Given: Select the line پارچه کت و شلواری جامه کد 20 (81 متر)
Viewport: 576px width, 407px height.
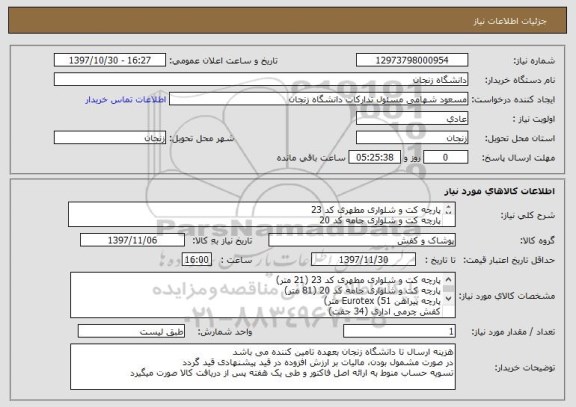Looking at the screenshot, I should (363, 291).
